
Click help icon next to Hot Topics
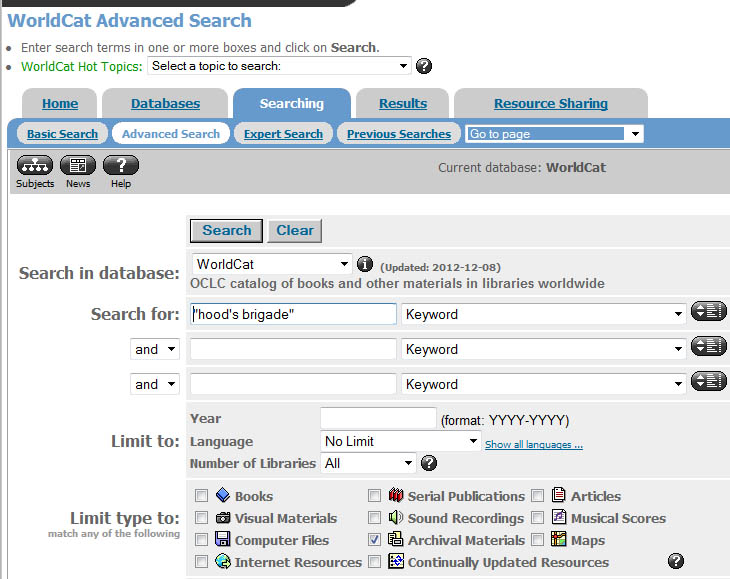(x=424, y=66)
